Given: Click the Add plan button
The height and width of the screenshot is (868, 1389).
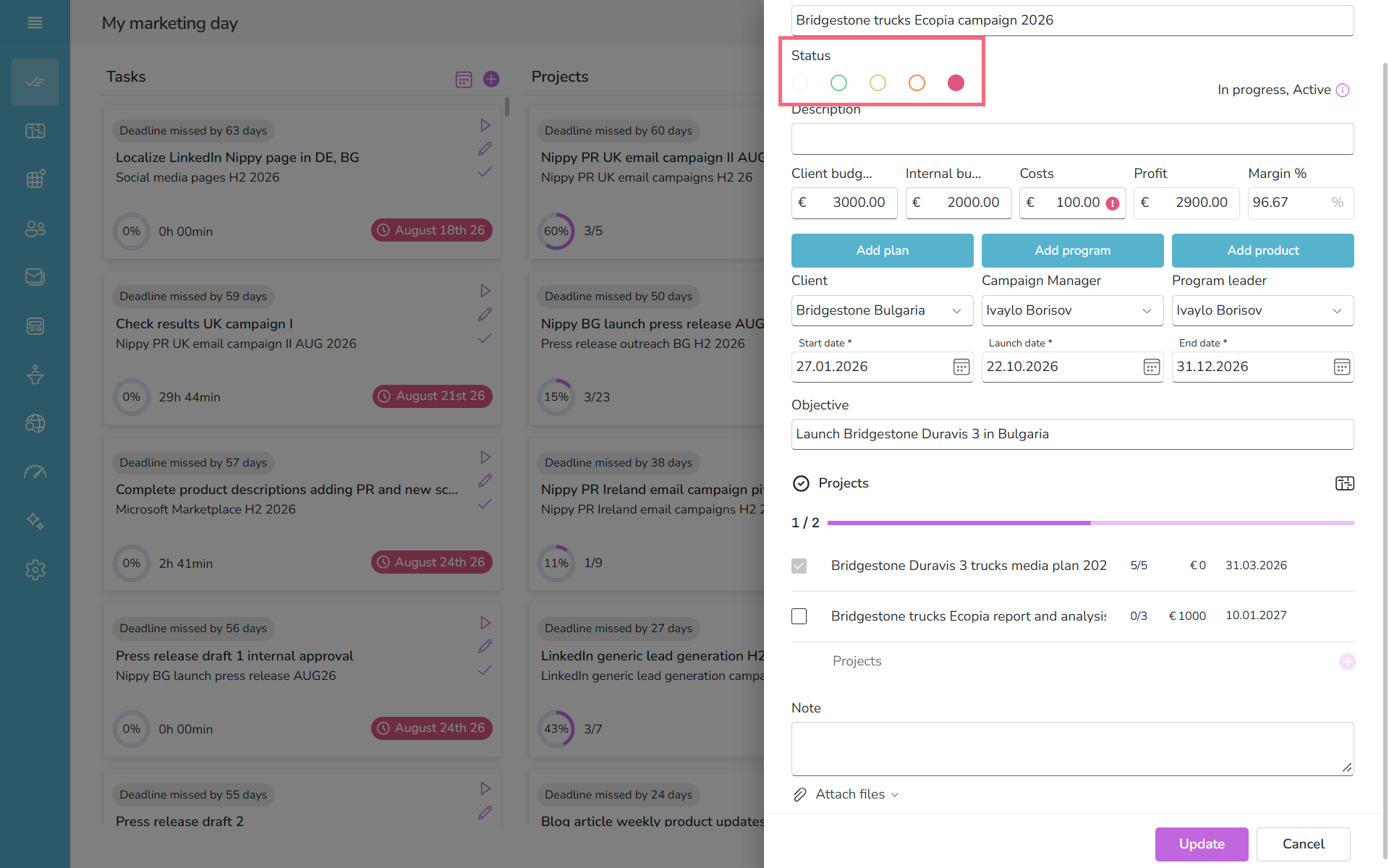Looking at the screenshot, I should click(882, 250).
